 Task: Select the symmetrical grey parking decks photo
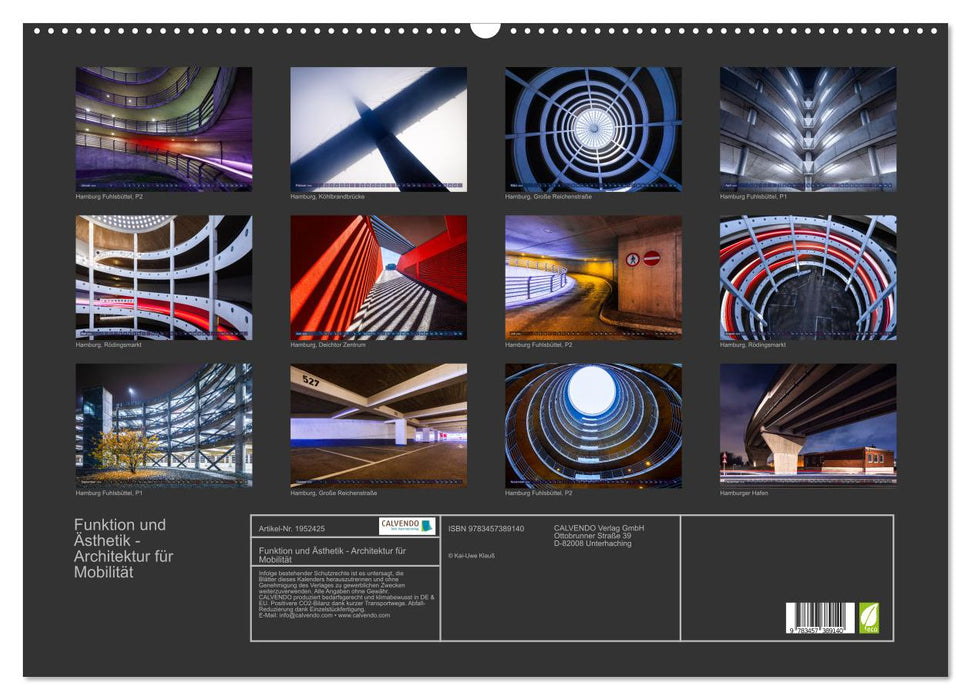pos(808,129)
